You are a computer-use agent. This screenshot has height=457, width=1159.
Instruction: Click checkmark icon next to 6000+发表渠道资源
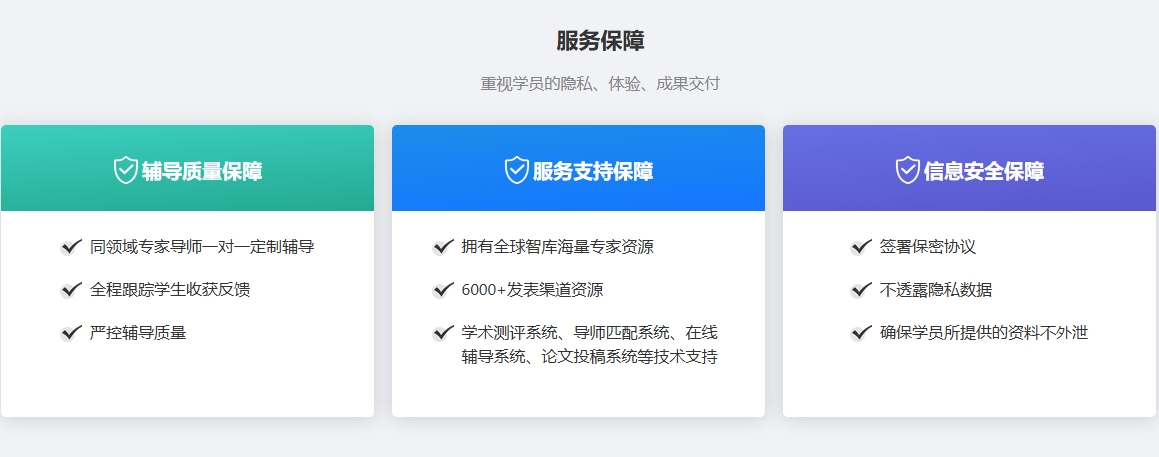(x=443, y=290)
